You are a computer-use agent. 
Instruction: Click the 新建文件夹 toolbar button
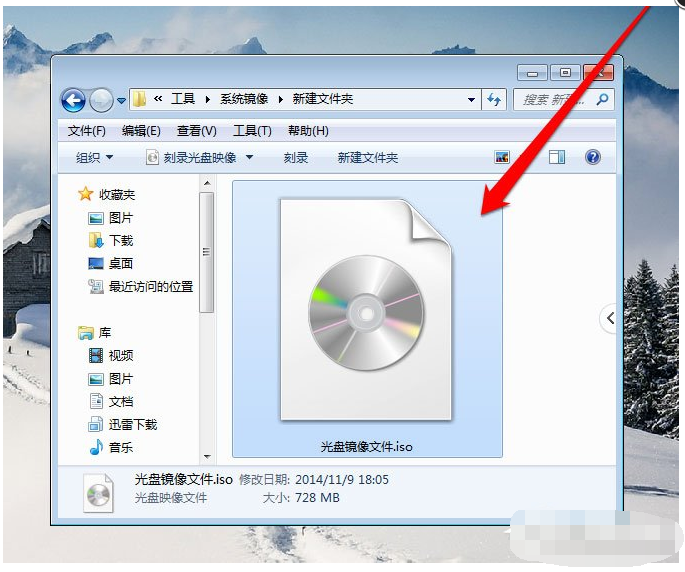tap(367, 157)
